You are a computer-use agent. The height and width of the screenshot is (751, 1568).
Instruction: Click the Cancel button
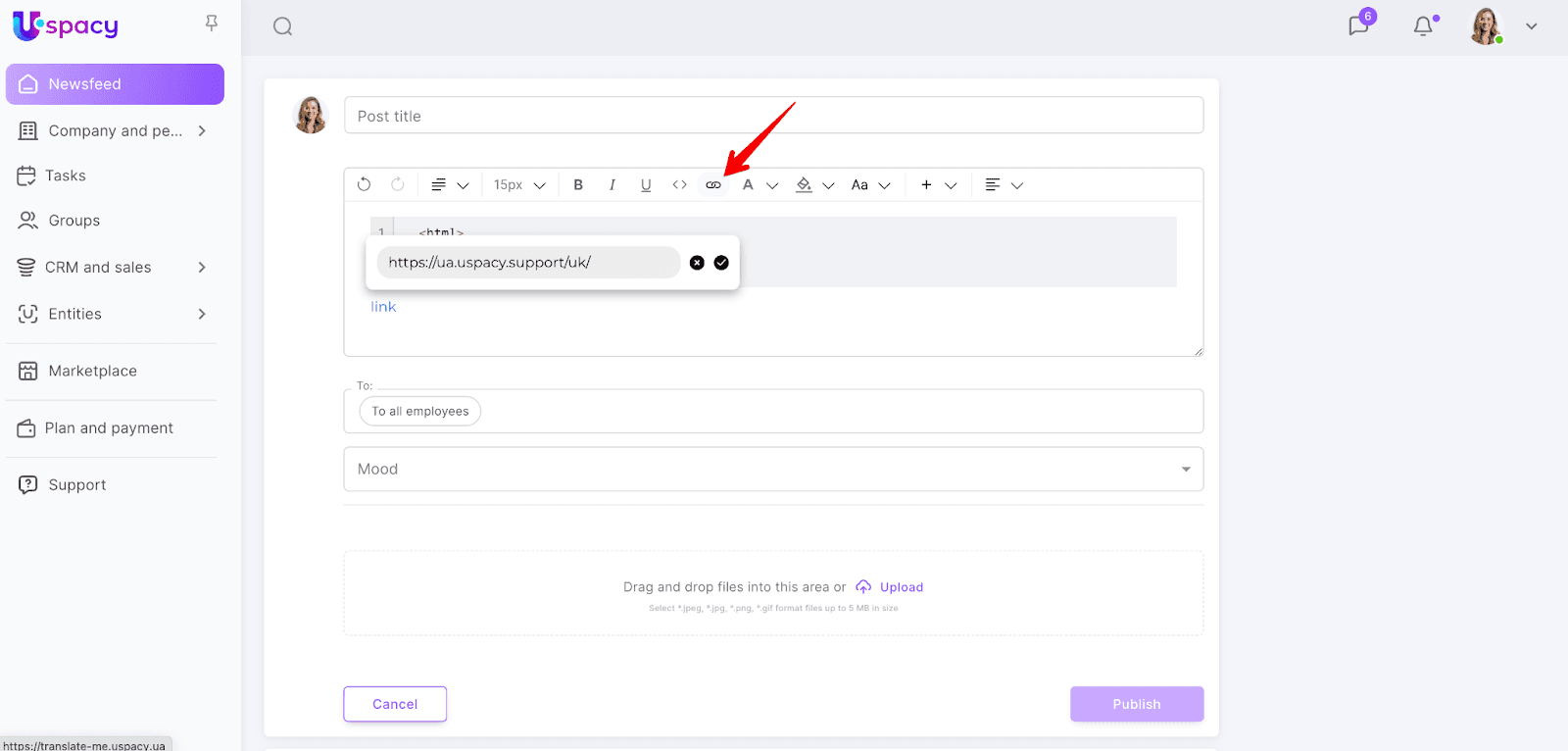coord(395,704)
